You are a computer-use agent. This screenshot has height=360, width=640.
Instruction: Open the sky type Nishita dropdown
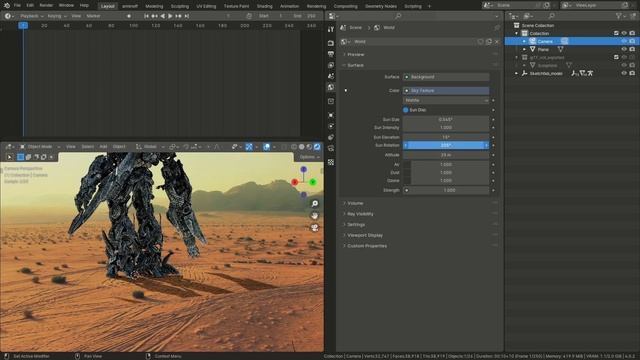coord(446,100)
